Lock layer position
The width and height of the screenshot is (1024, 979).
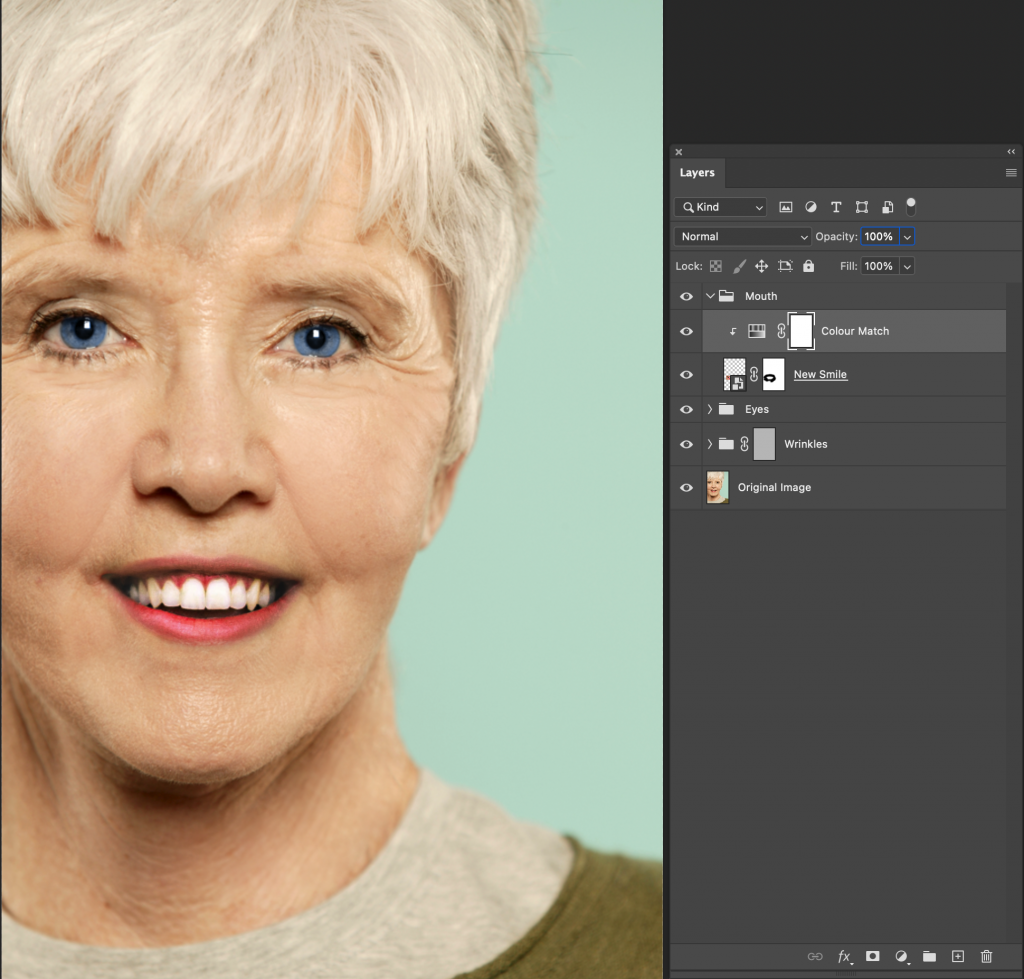(x=761, y=266)
